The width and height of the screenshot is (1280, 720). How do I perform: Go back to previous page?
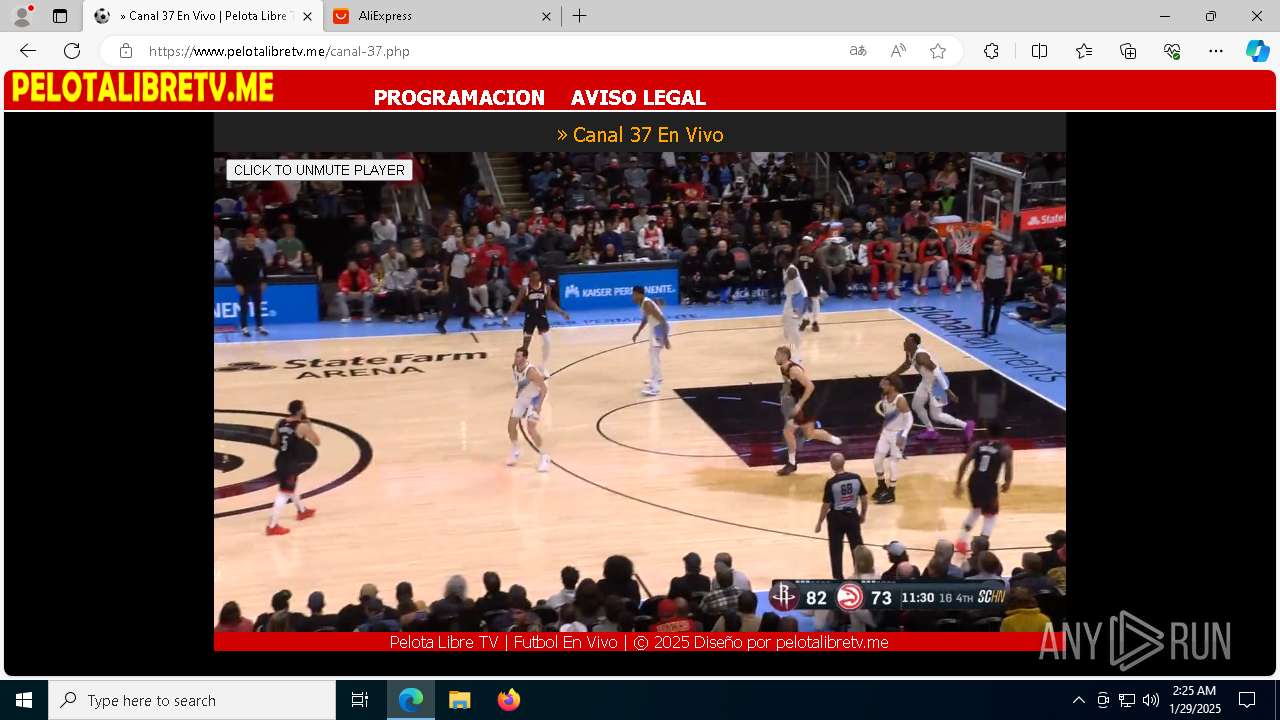pos(28,51)
